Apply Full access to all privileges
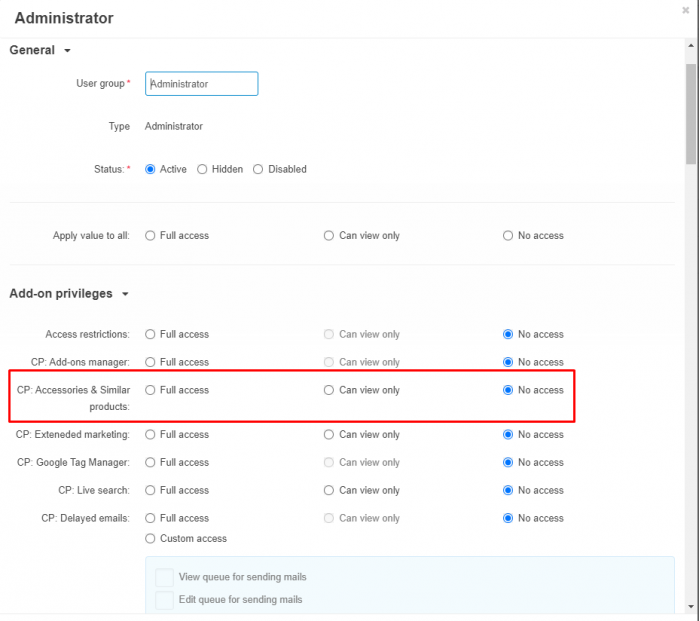 [150, 235]
